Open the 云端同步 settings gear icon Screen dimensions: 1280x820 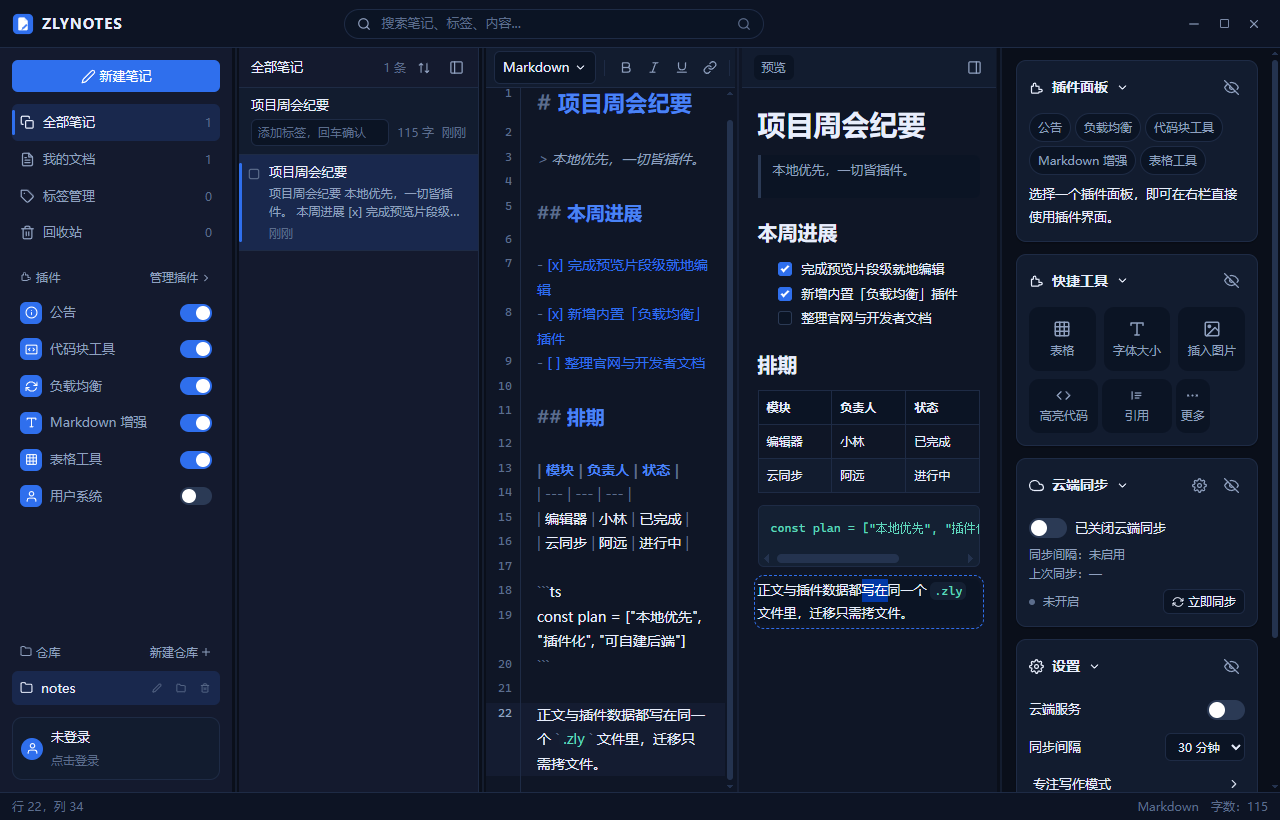click(1199, 485)
